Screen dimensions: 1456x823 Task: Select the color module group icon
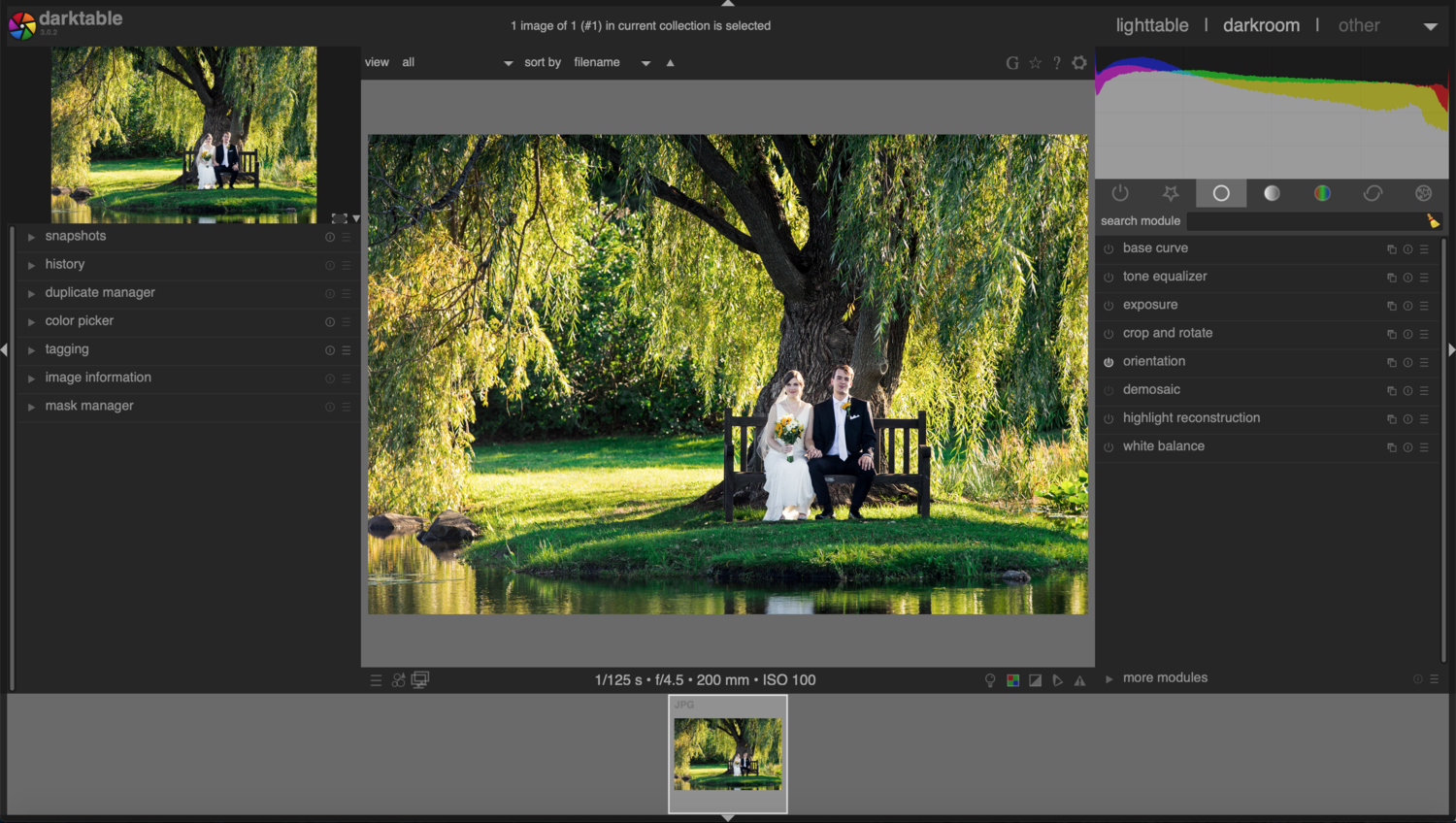coord(1322,193)
